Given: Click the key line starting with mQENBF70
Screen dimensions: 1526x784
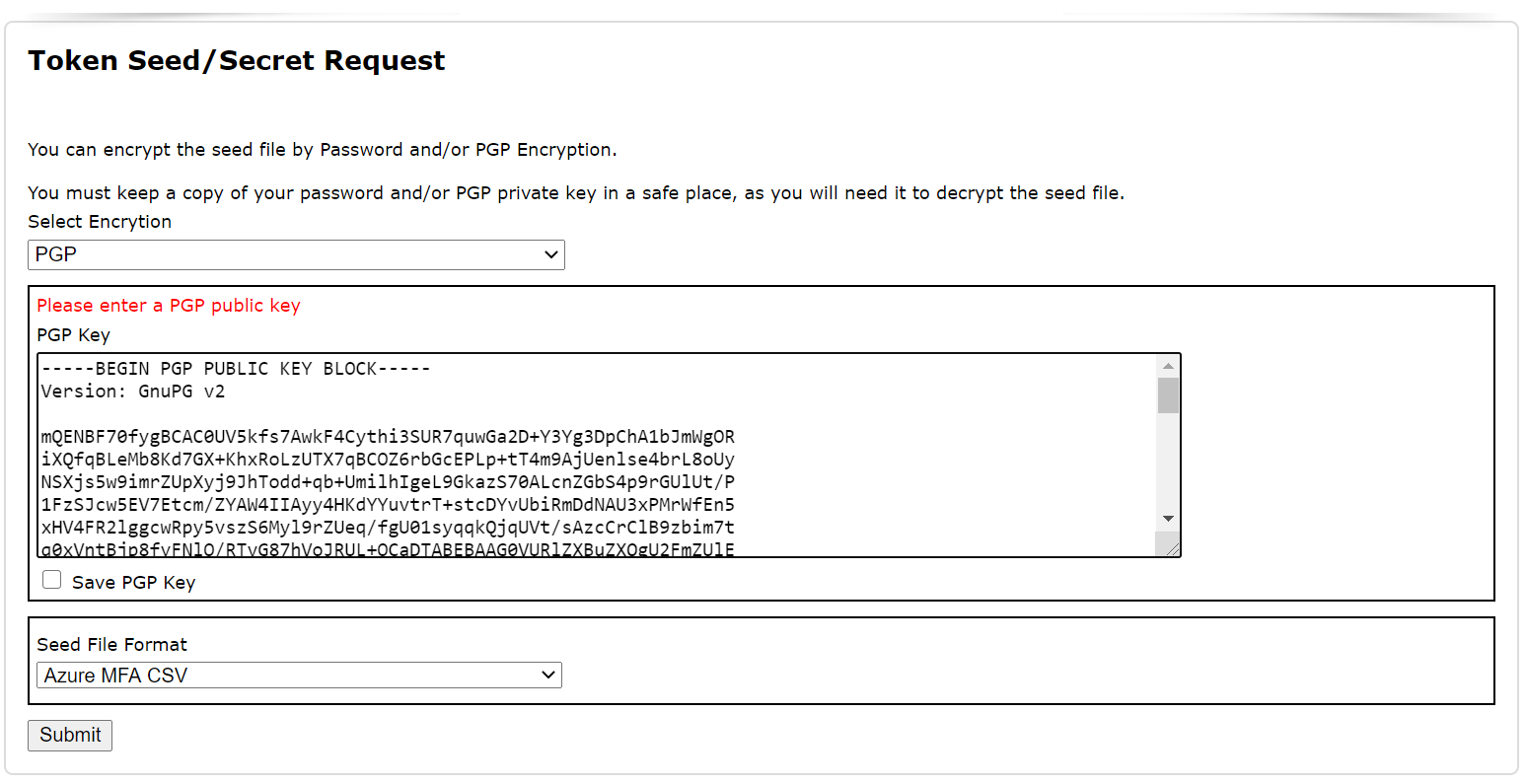Looking at the screenshot, I should (x=388, y=437).
